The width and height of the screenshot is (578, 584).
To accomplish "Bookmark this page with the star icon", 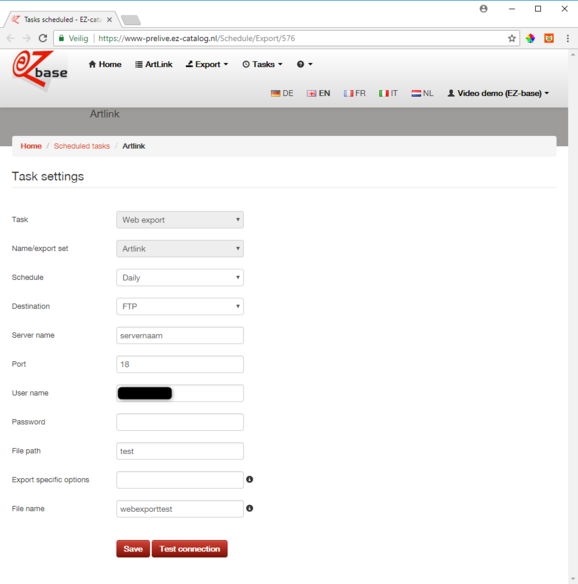I will tap(512, 38).
